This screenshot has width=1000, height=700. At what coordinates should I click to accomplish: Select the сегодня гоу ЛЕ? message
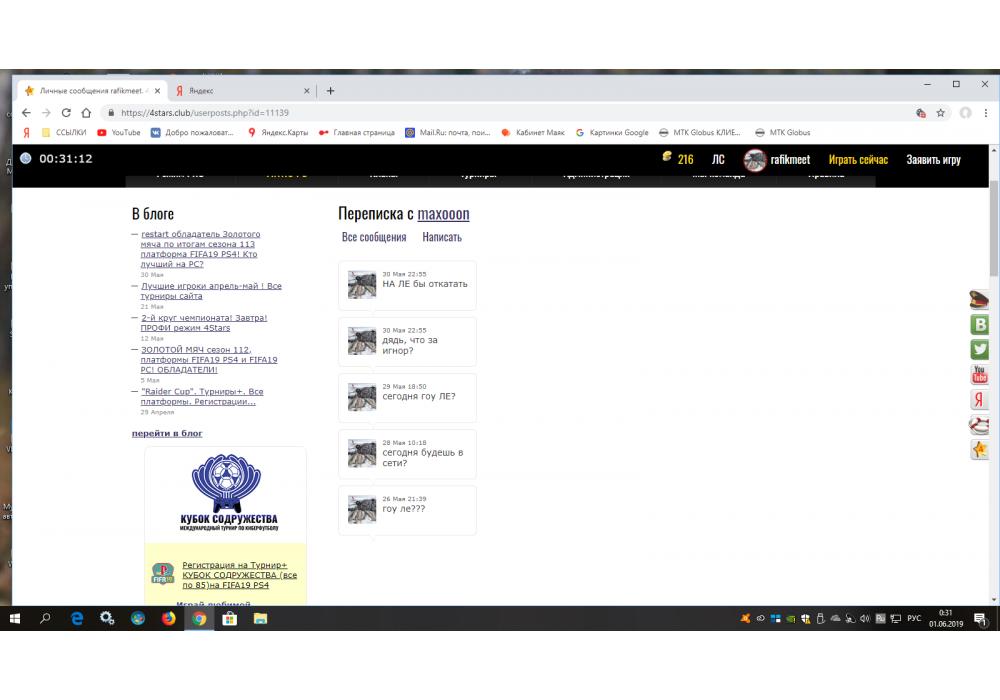point(407,398)
